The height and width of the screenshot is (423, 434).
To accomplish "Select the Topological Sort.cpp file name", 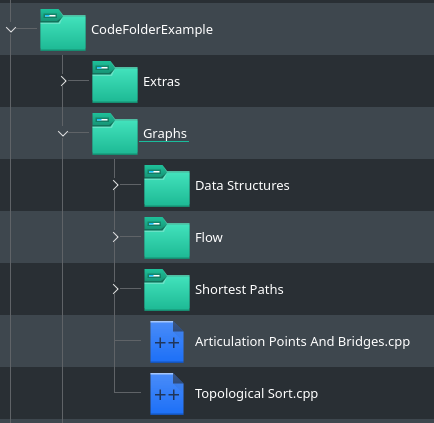I will (256, 394).
